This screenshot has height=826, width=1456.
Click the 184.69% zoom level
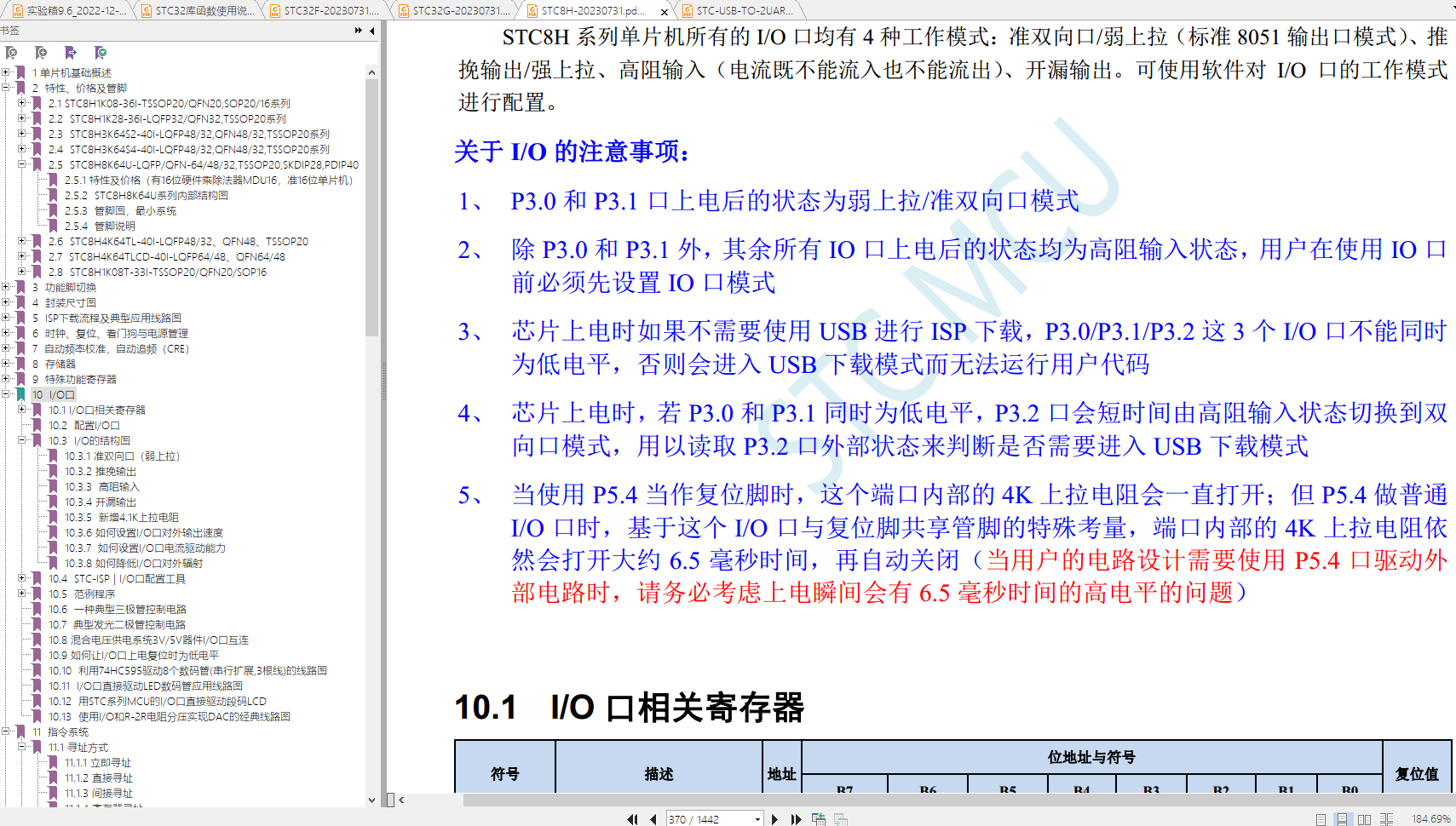(x=1430, y=819)
